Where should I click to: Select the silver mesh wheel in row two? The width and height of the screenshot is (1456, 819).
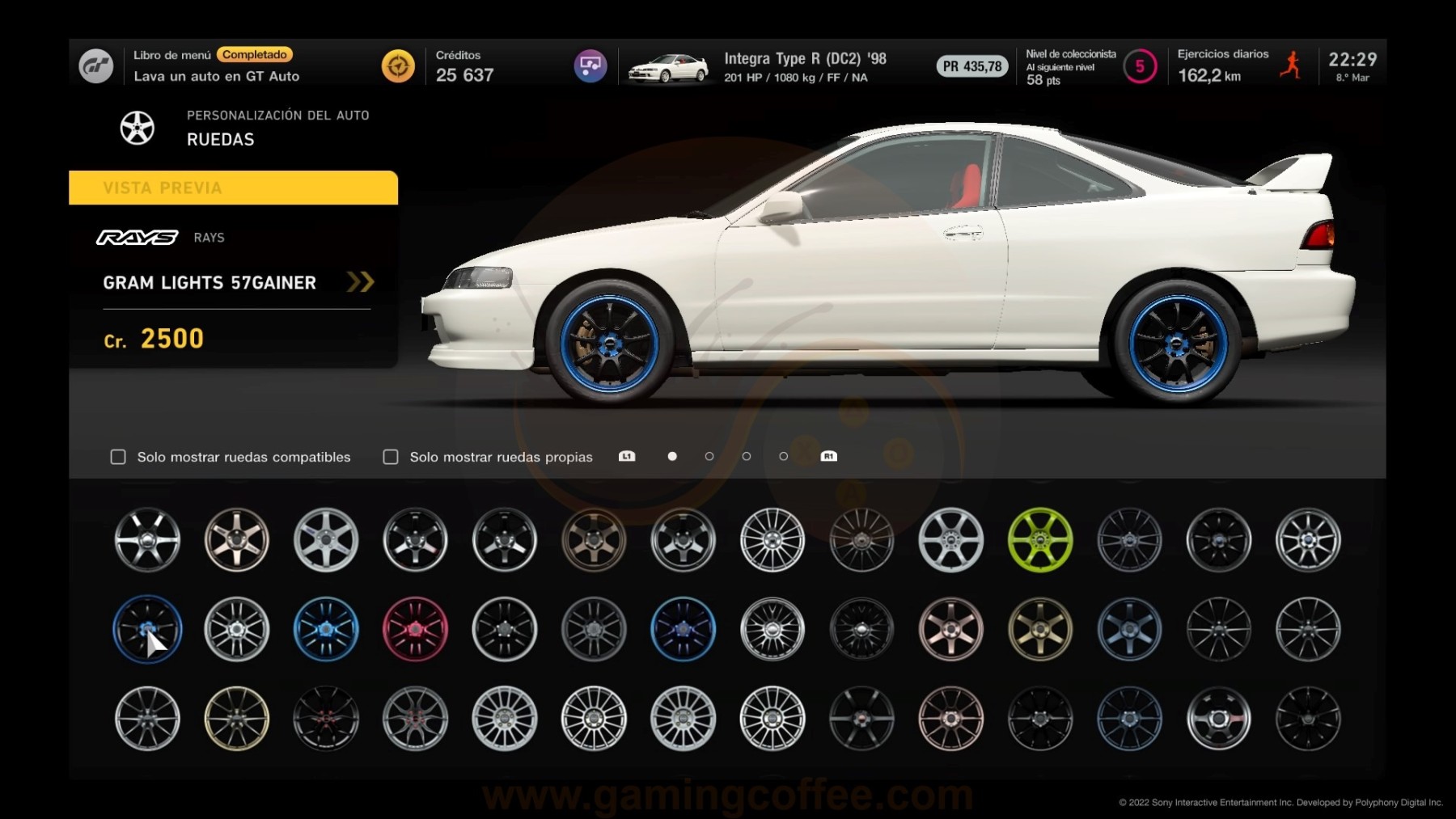point(772,629)
